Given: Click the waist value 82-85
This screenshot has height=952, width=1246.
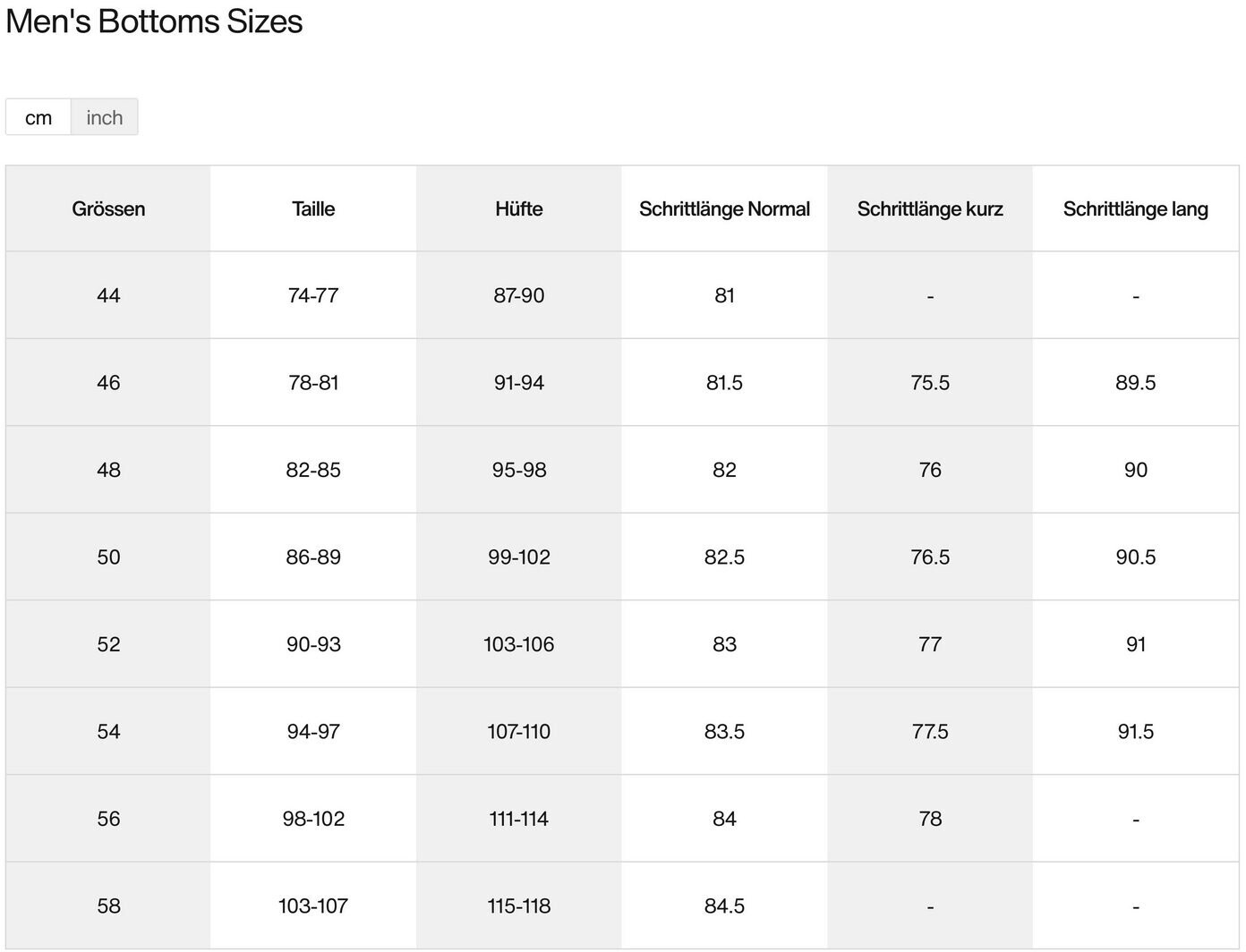Looking at the screenshot, I should click(313, 470).
